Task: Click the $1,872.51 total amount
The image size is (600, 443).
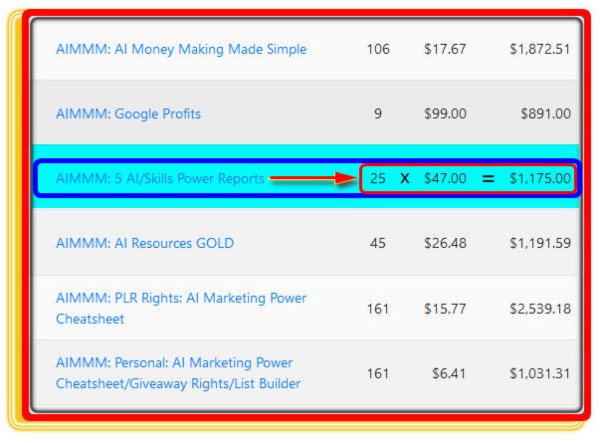Action: pos(540,49)
